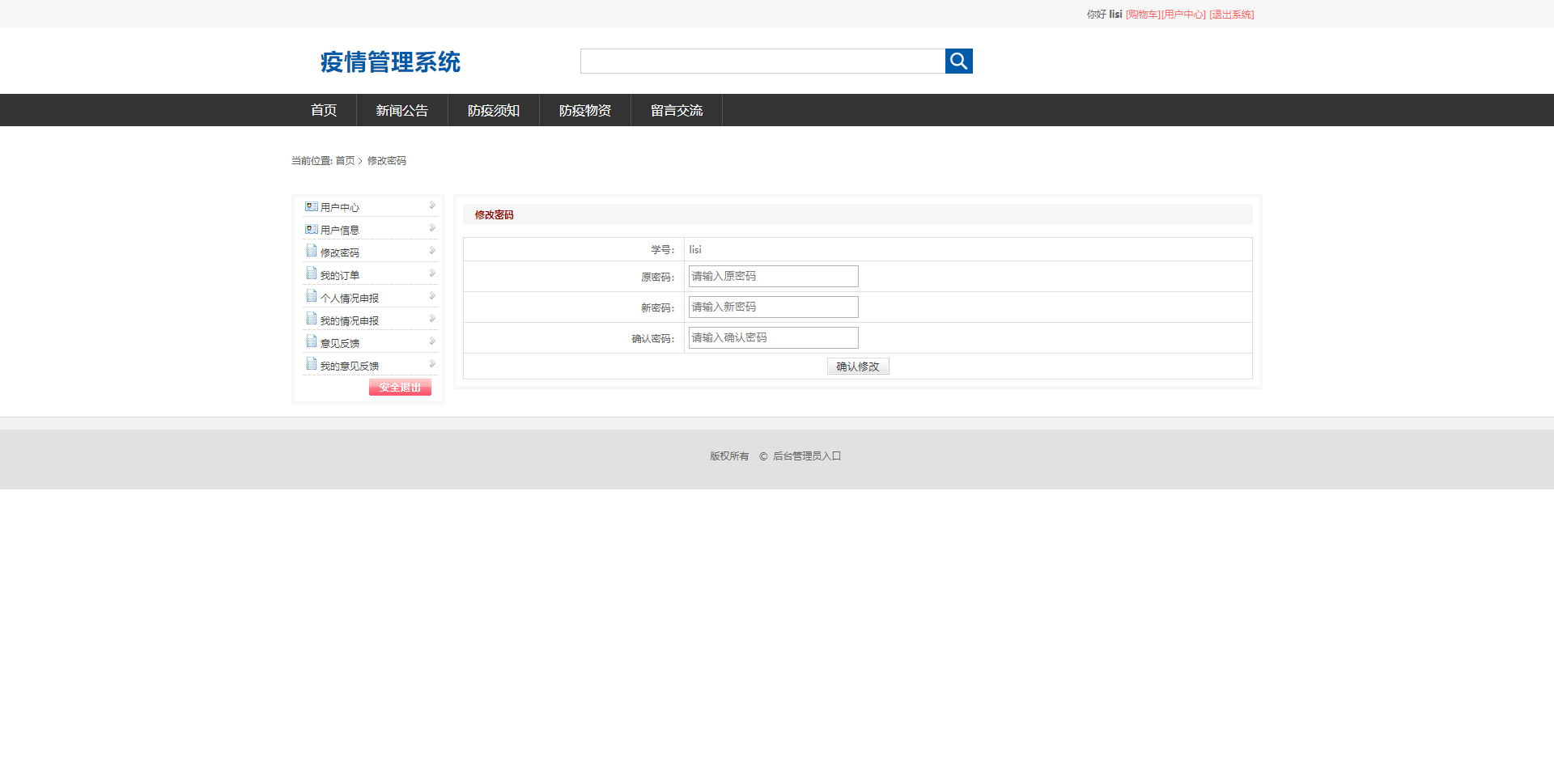Click the 学号 value lisi

coord(695,250)
